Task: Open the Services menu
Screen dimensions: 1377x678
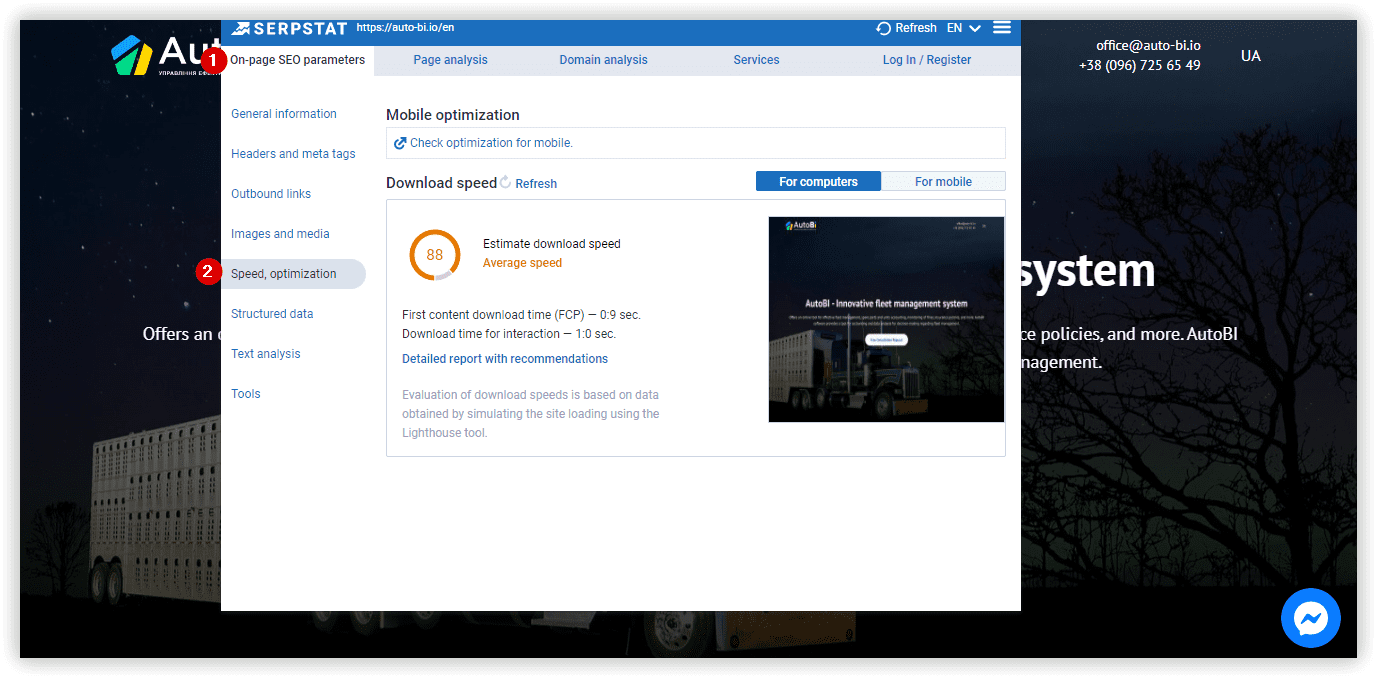Action: (755, 60)
